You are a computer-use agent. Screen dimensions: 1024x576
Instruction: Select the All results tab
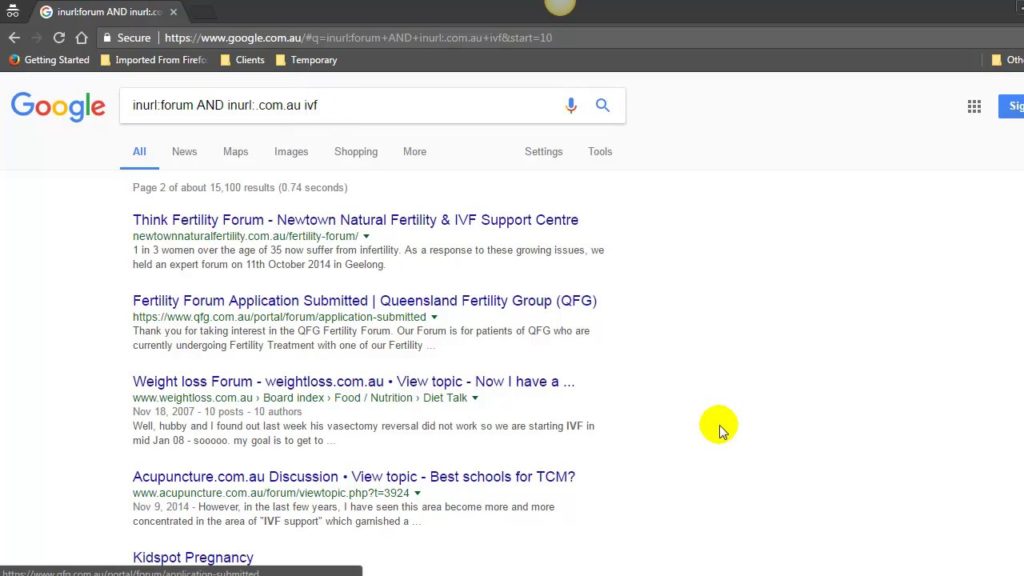139,152
